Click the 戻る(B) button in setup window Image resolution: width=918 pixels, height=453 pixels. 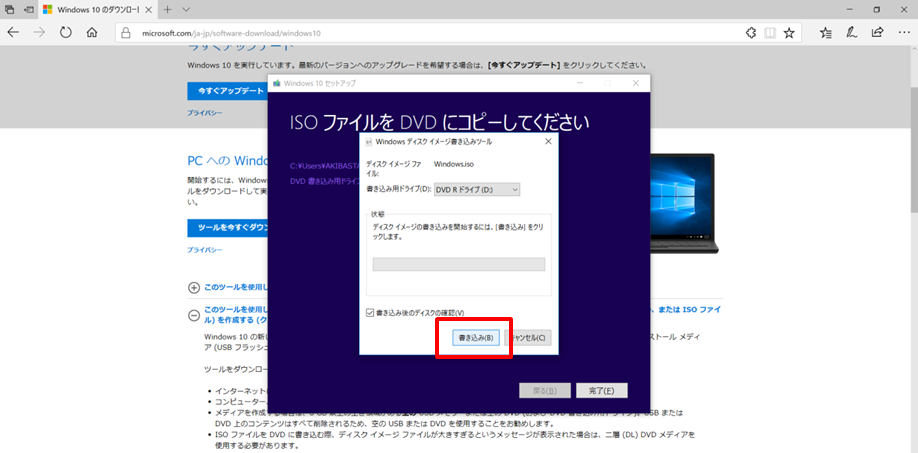pyautogui.click(x=545, y=390)
